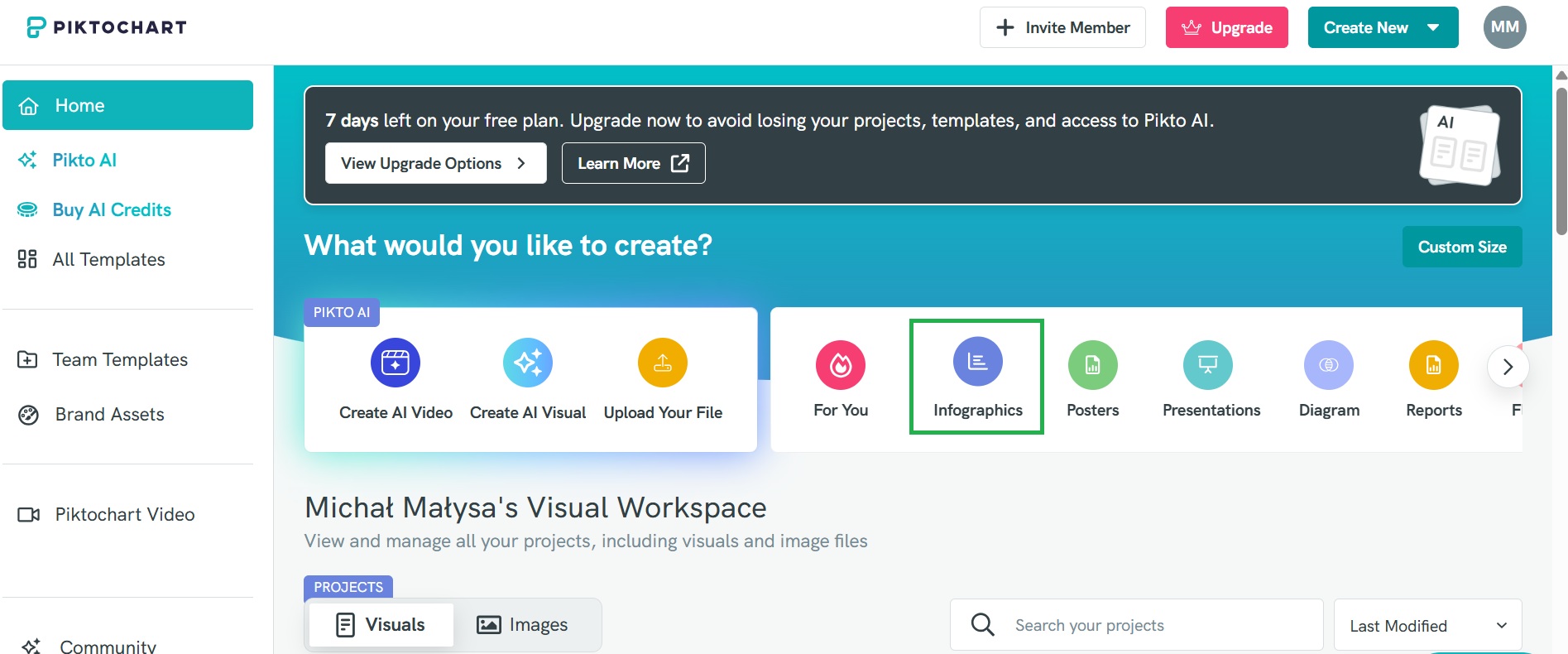
Task: Open the Diagram category icon
Action: pyautogui.click(x=1328, y=365)
